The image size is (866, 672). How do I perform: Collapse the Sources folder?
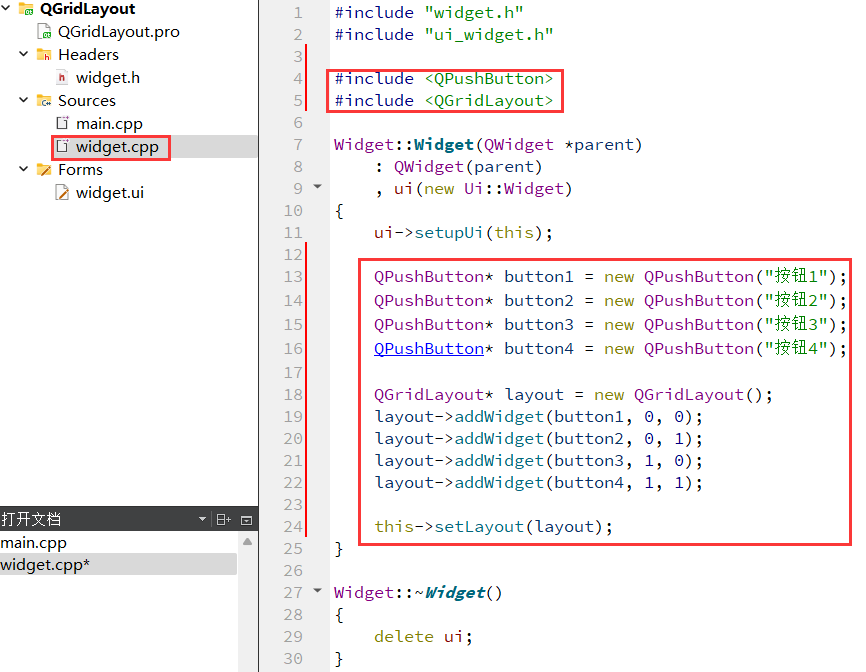tap(24, 99)
